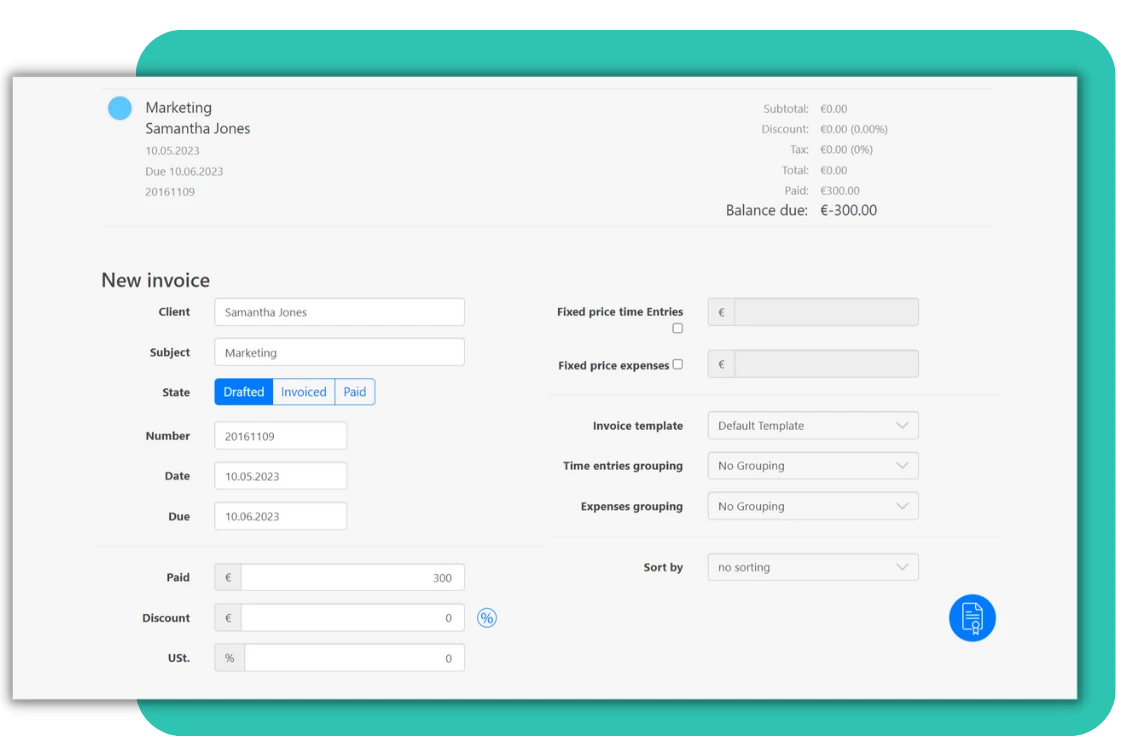Image resolution: width=1128 pixels, height=743 pixels.
Task: Click the invoice Date field
Action: pos(280,475)
